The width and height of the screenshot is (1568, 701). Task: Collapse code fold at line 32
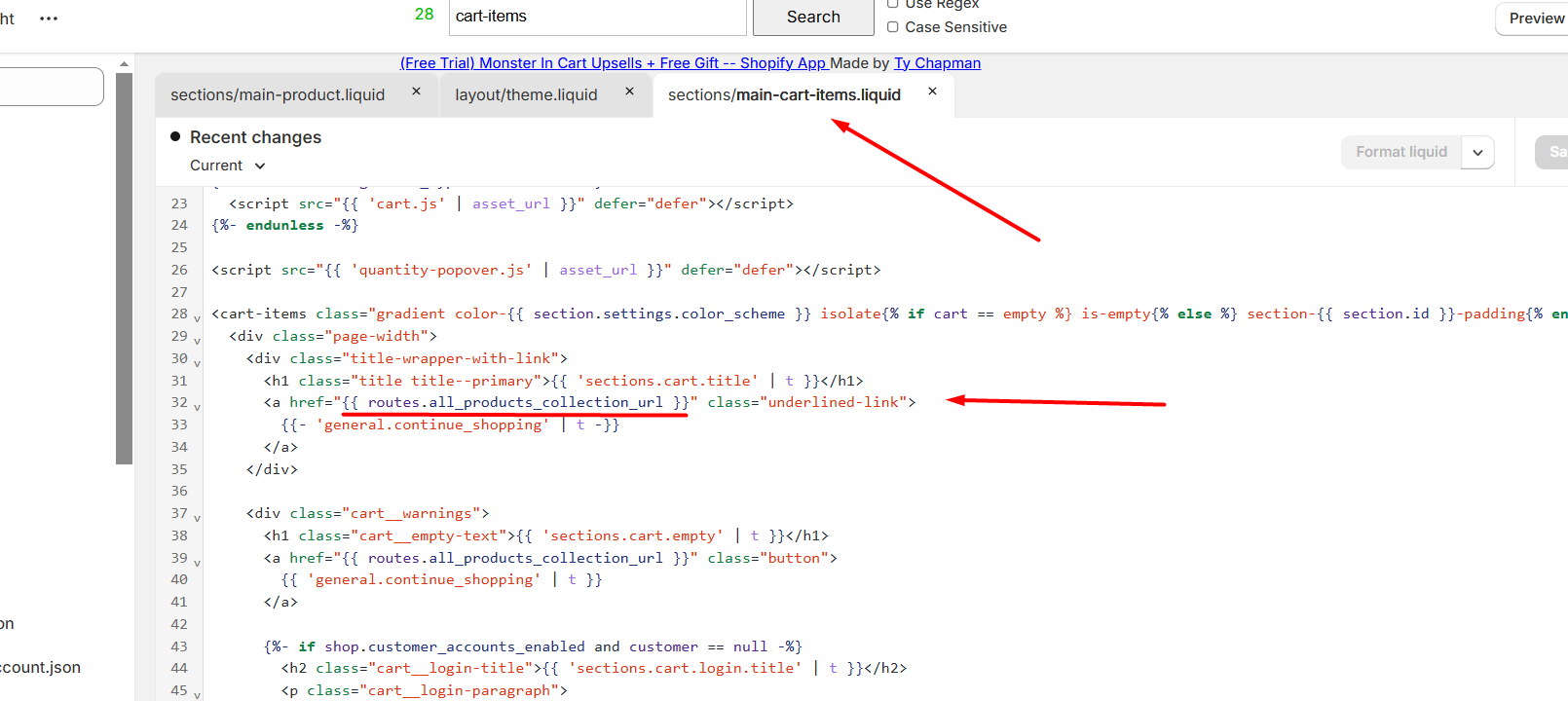click(x=197, y=407)
